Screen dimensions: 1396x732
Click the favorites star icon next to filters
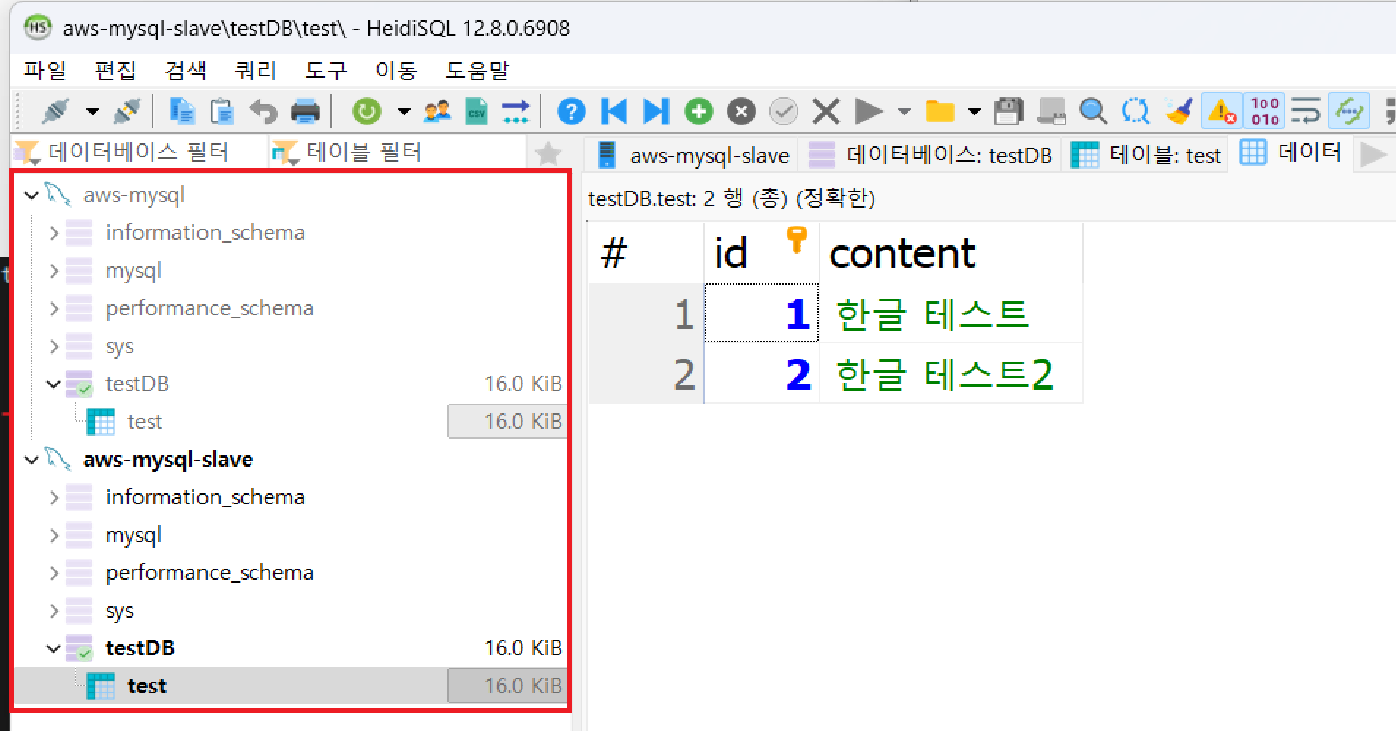[x=548, y=153]
